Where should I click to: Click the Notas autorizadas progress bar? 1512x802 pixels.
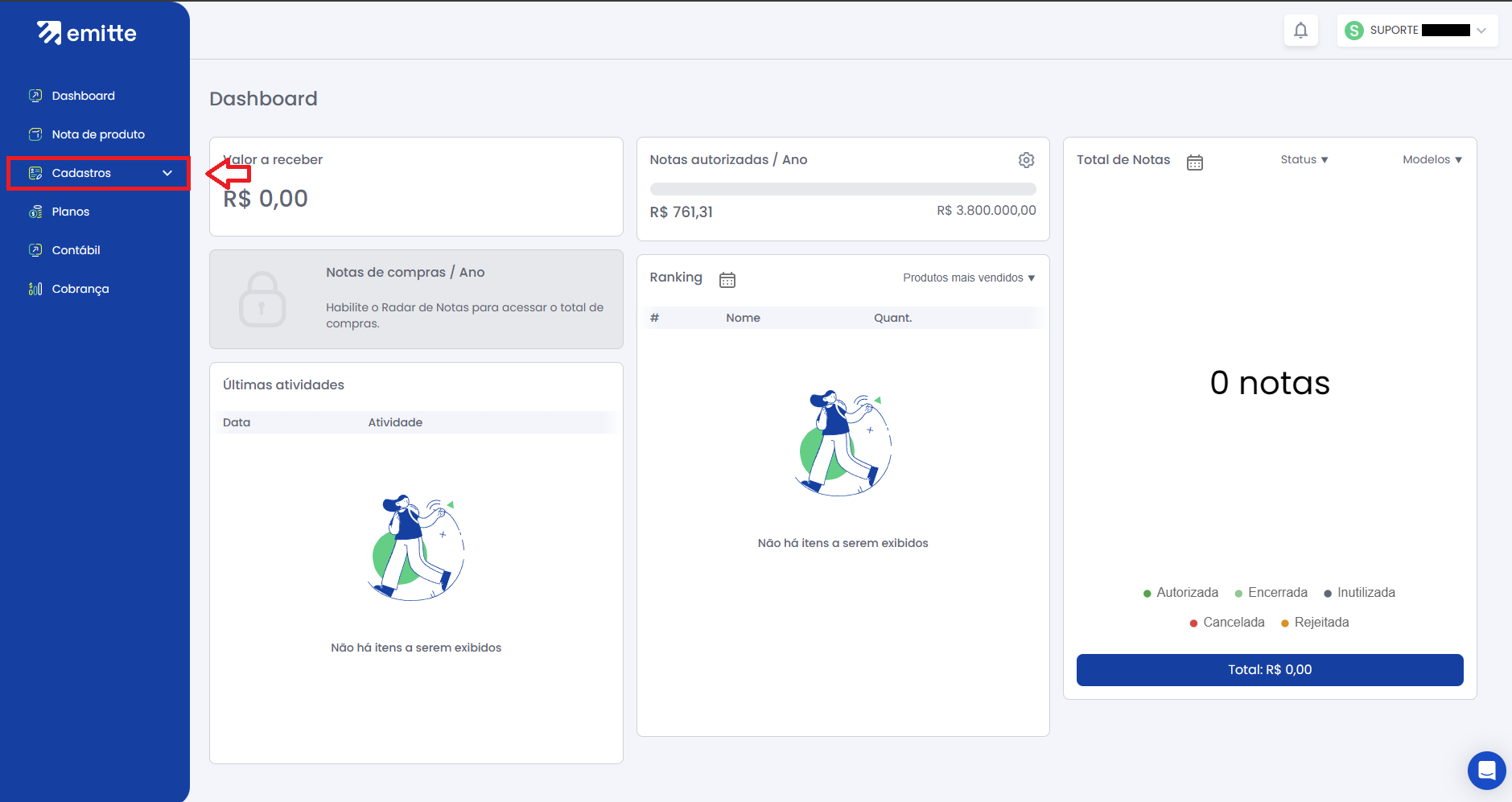click(x=843, y=189)
